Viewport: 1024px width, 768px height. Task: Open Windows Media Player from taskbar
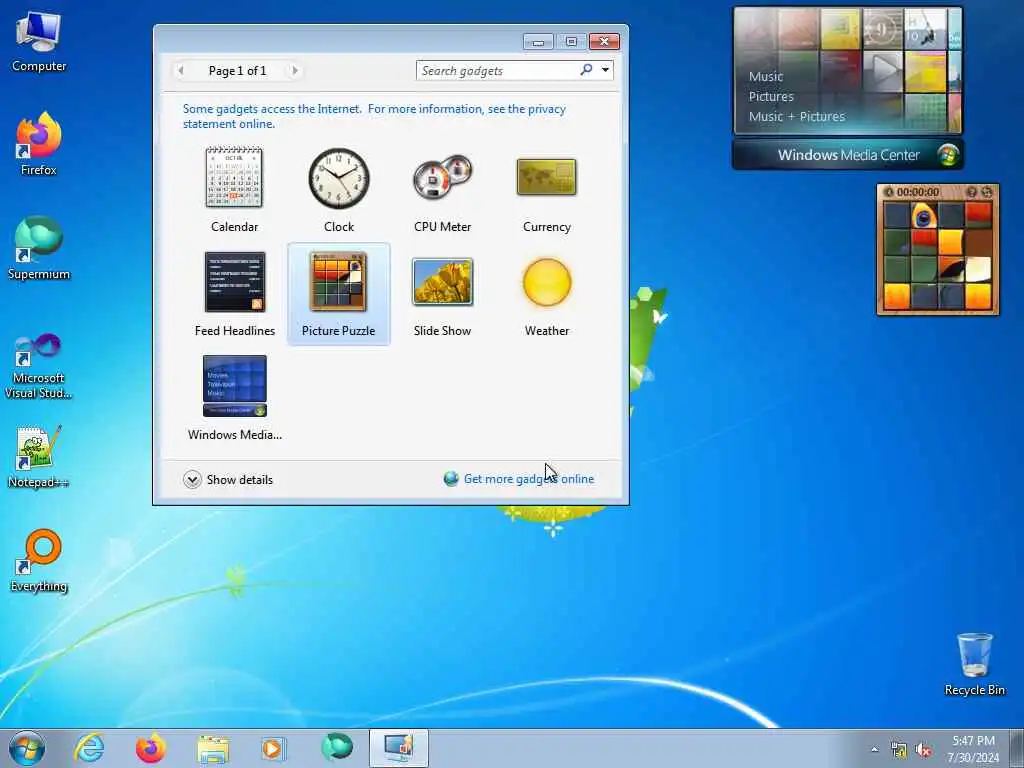click(x=273, y=748)
